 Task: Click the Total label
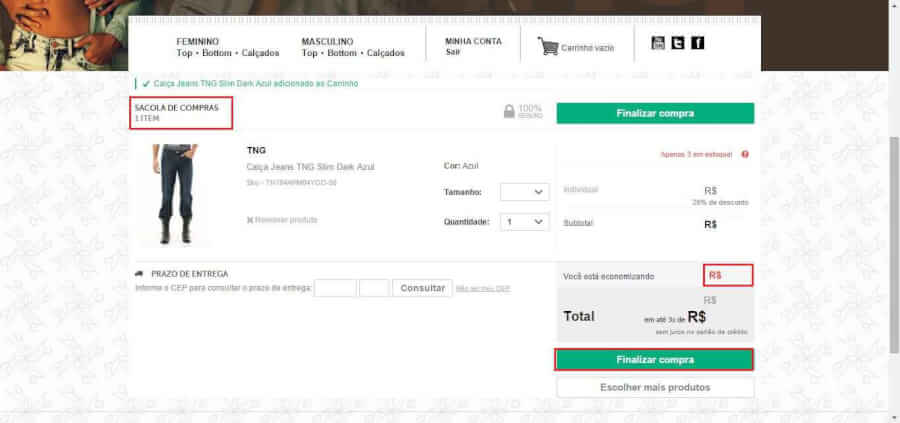pos(579,316)
